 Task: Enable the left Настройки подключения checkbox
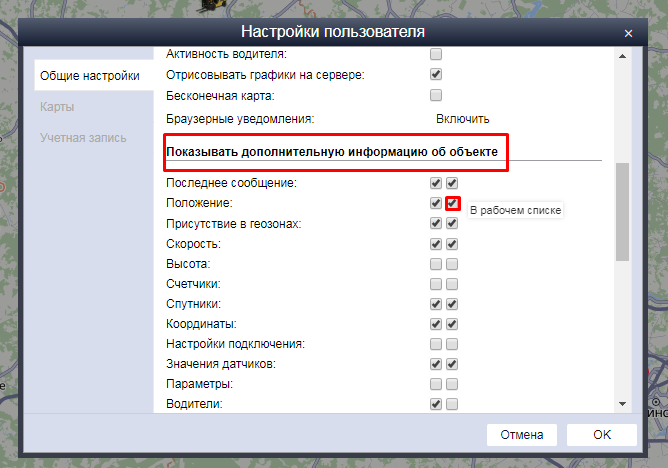pyautogui.click(x=436, y=344)
